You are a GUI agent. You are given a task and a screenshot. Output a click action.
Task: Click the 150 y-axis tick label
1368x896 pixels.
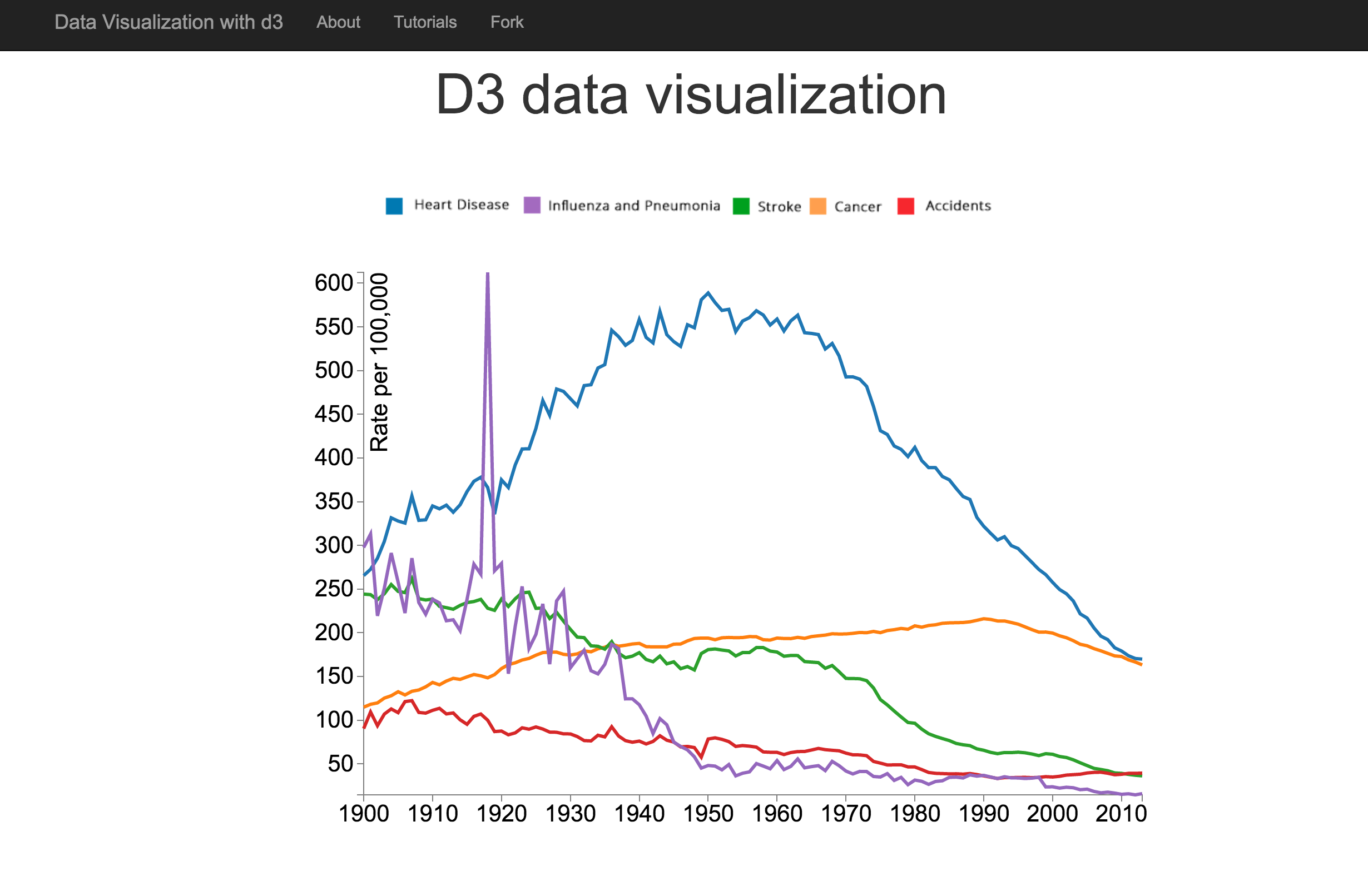pos(334,676)
